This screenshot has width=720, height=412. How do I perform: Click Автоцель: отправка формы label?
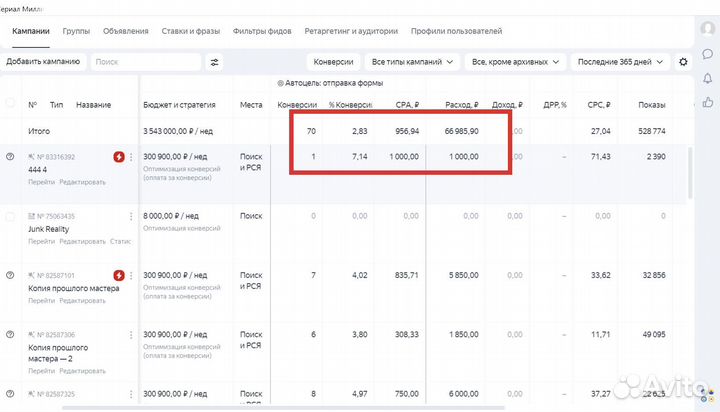330,83
